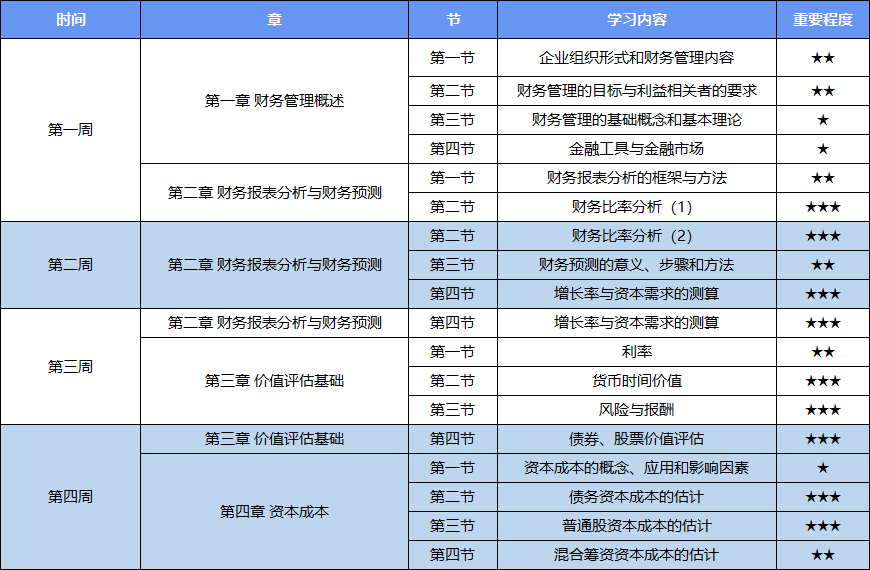Select the 企业组织形式和财务管理内容 cell
The width and height of the screenshot is (870, 570).
point(636,58)
